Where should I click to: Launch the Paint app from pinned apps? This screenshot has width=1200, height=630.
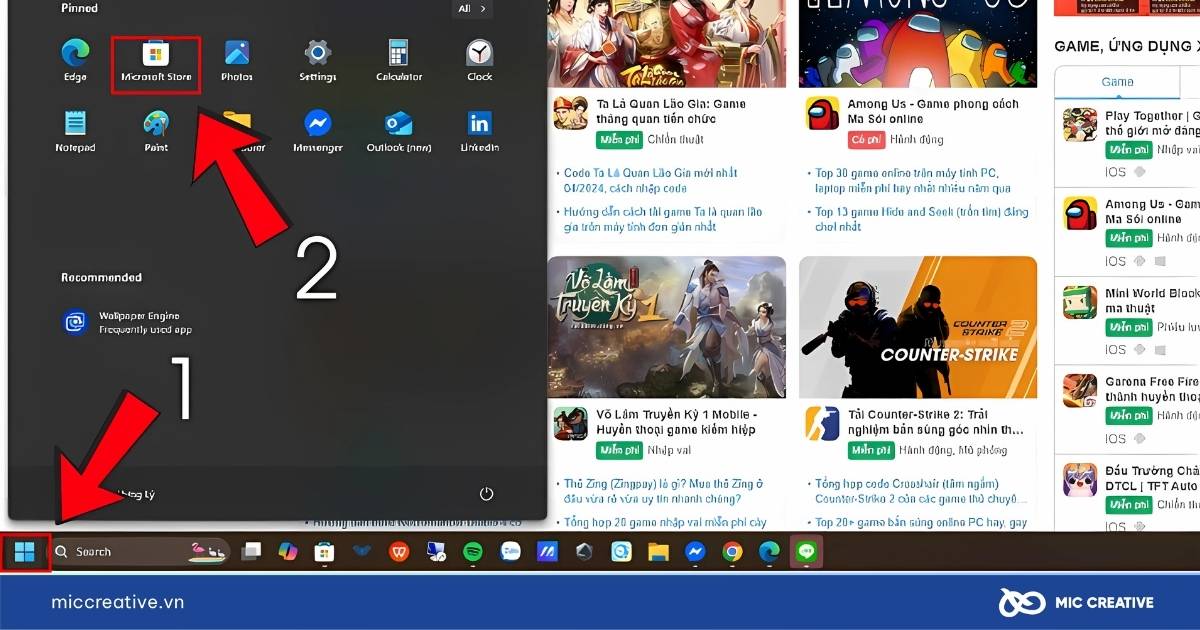(x=156, y=132)
